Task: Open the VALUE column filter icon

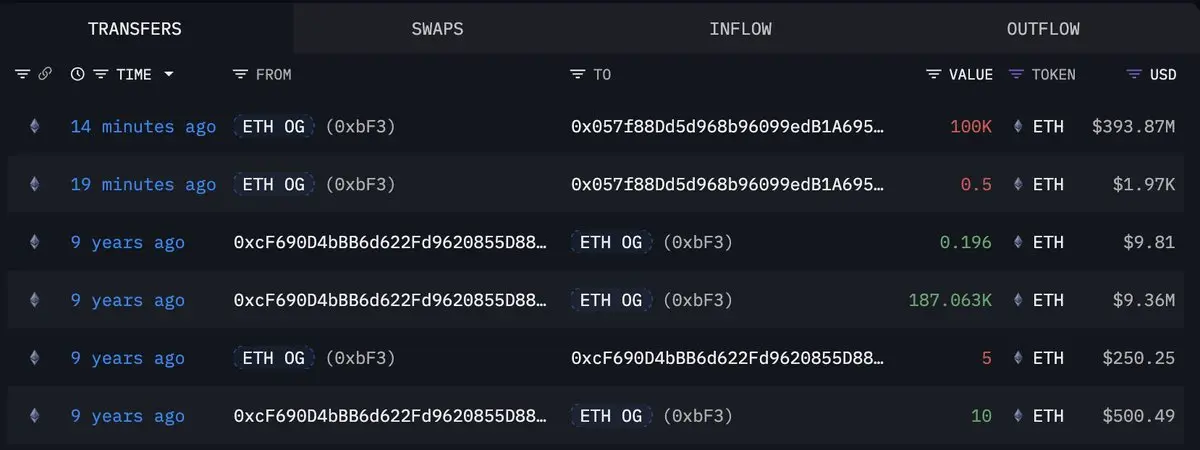Action: pos(934,75)
